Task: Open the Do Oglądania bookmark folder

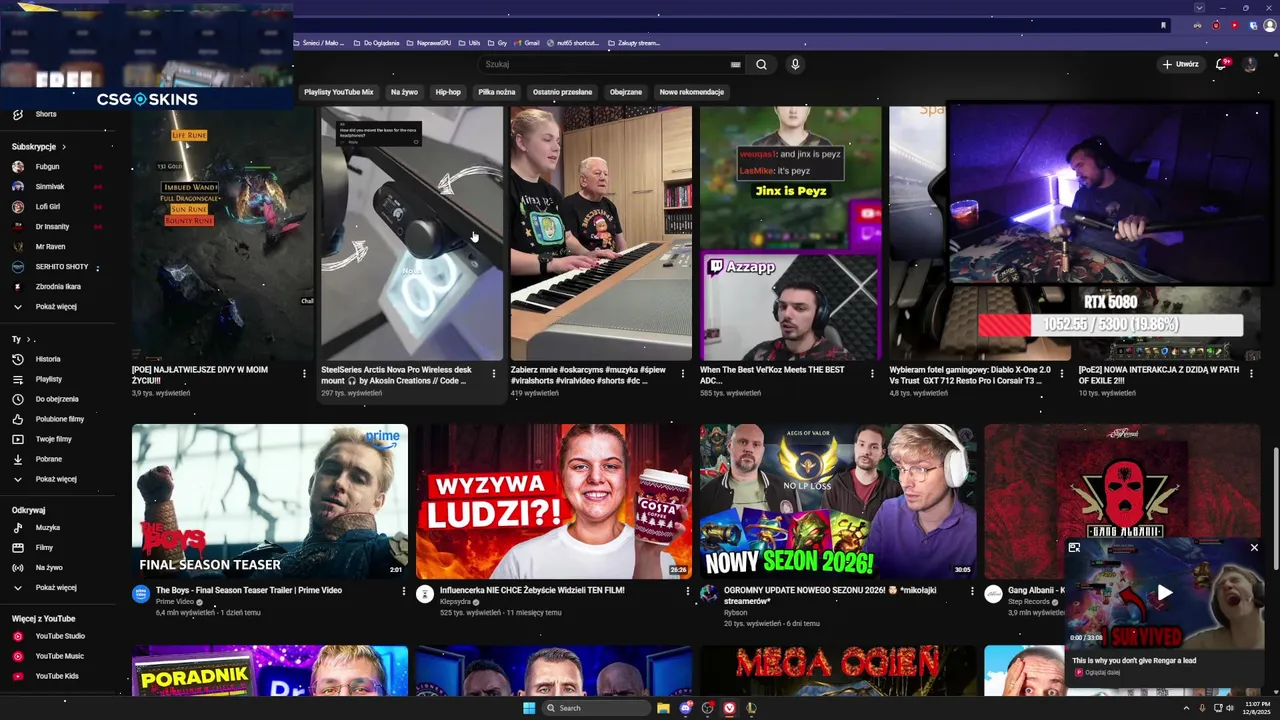Action: (376, 43)
